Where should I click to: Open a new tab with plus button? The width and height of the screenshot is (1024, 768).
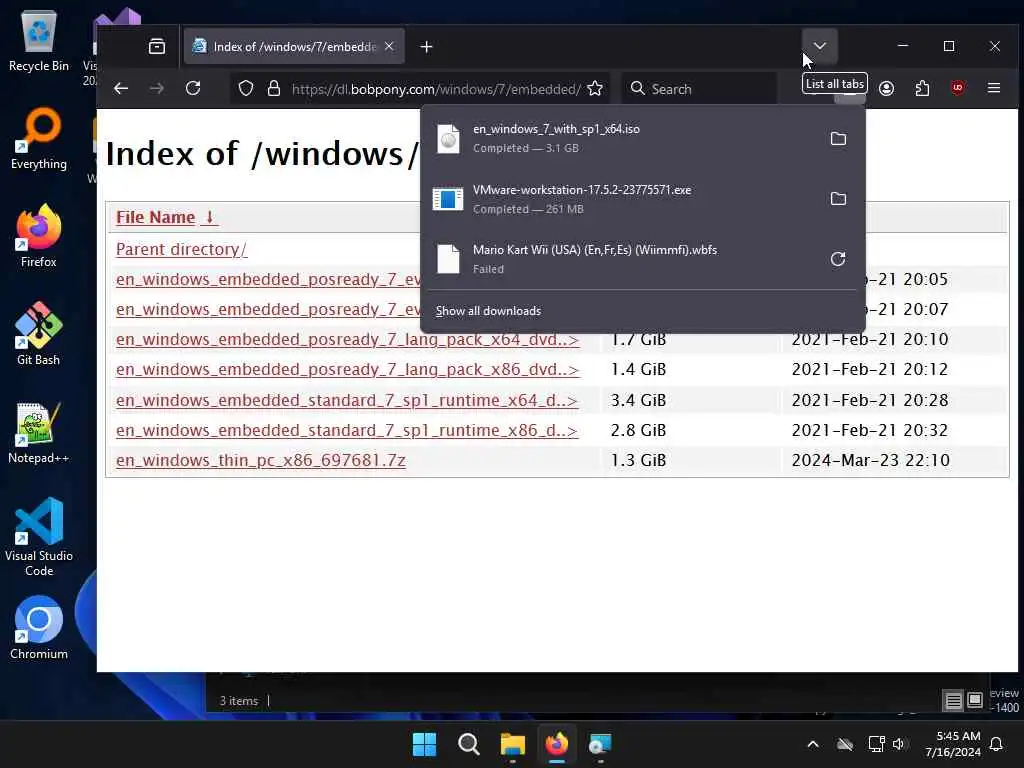click(426, 46)
